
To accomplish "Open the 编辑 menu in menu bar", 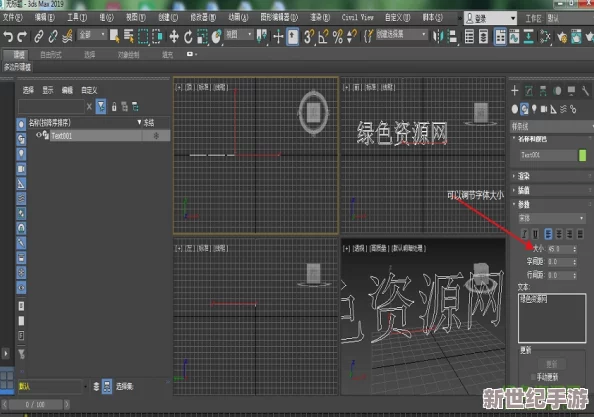I will [x=45, y=17].
